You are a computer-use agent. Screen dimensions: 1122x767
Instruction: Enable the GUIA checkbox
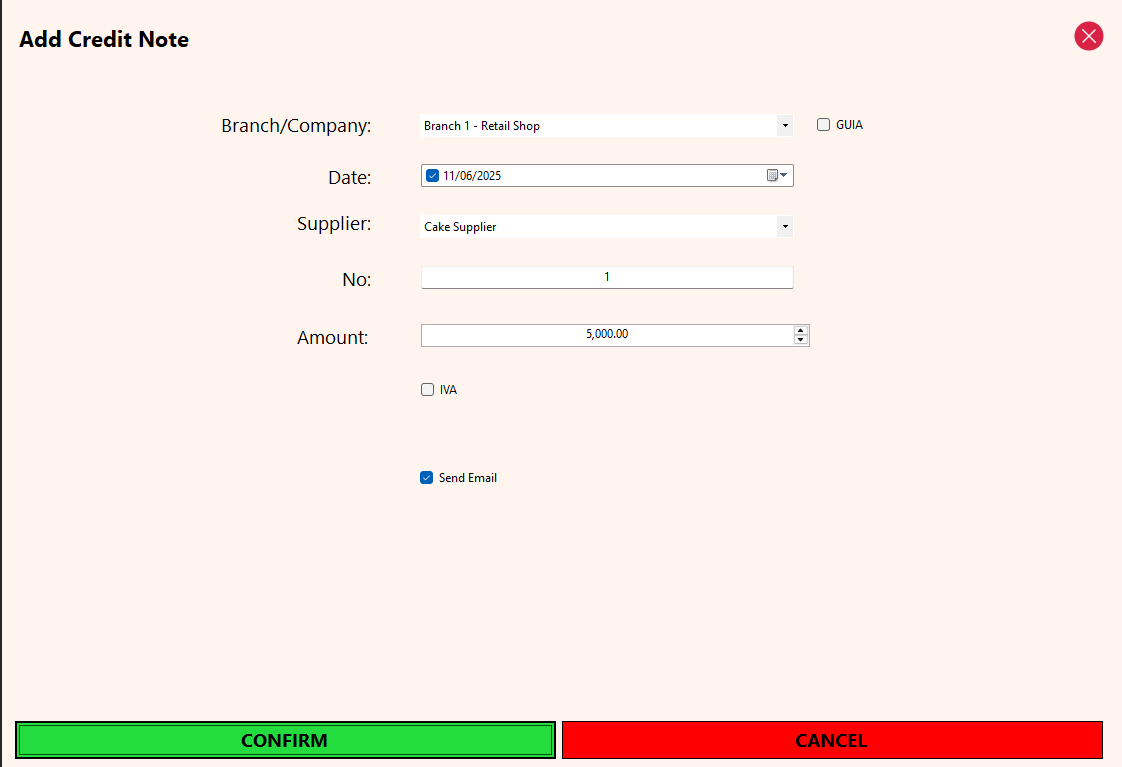(x=824, y=124)
